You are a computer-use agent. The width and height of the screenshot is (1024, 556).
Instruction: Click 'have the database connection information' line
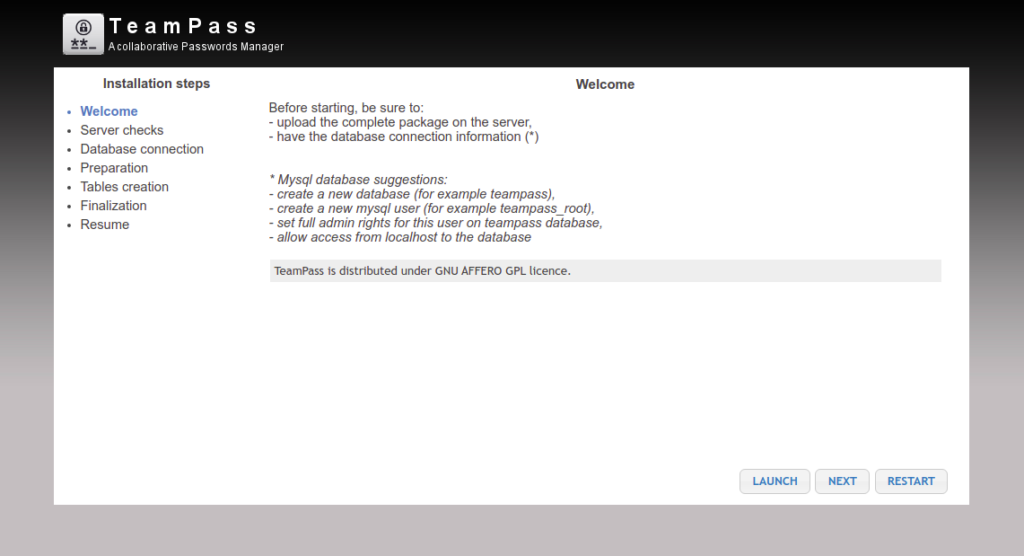404,137
